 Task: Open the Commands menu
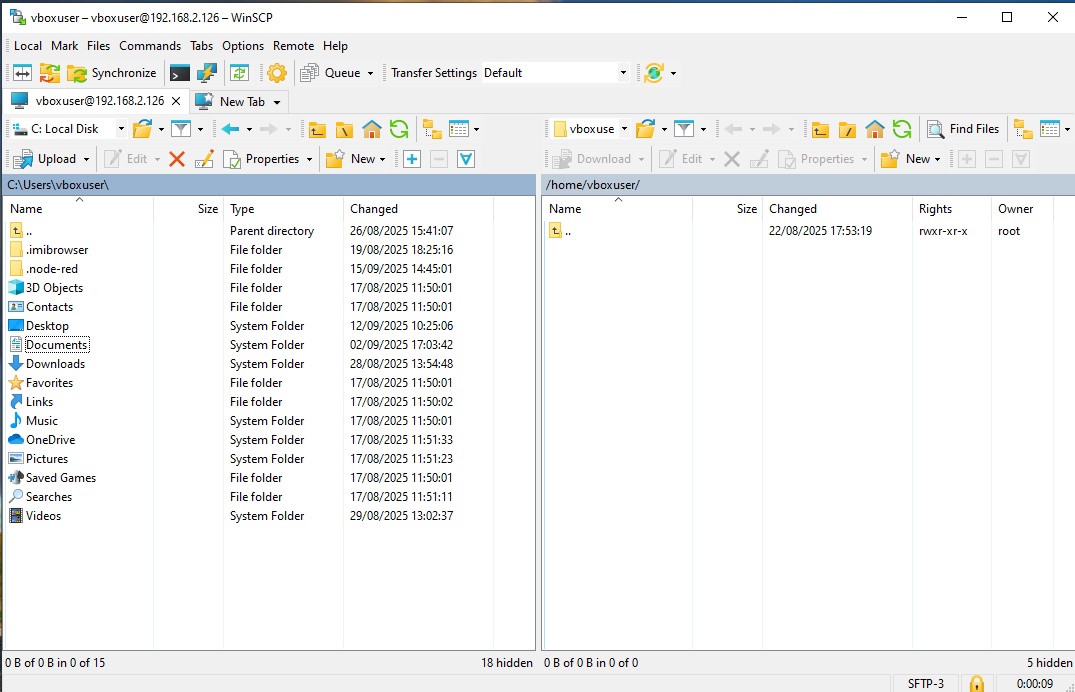[x=150, y=46]
